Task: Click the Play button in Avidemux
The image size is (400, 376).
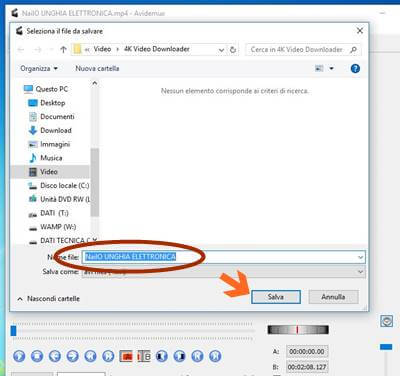Action: [x=19, y=356]
